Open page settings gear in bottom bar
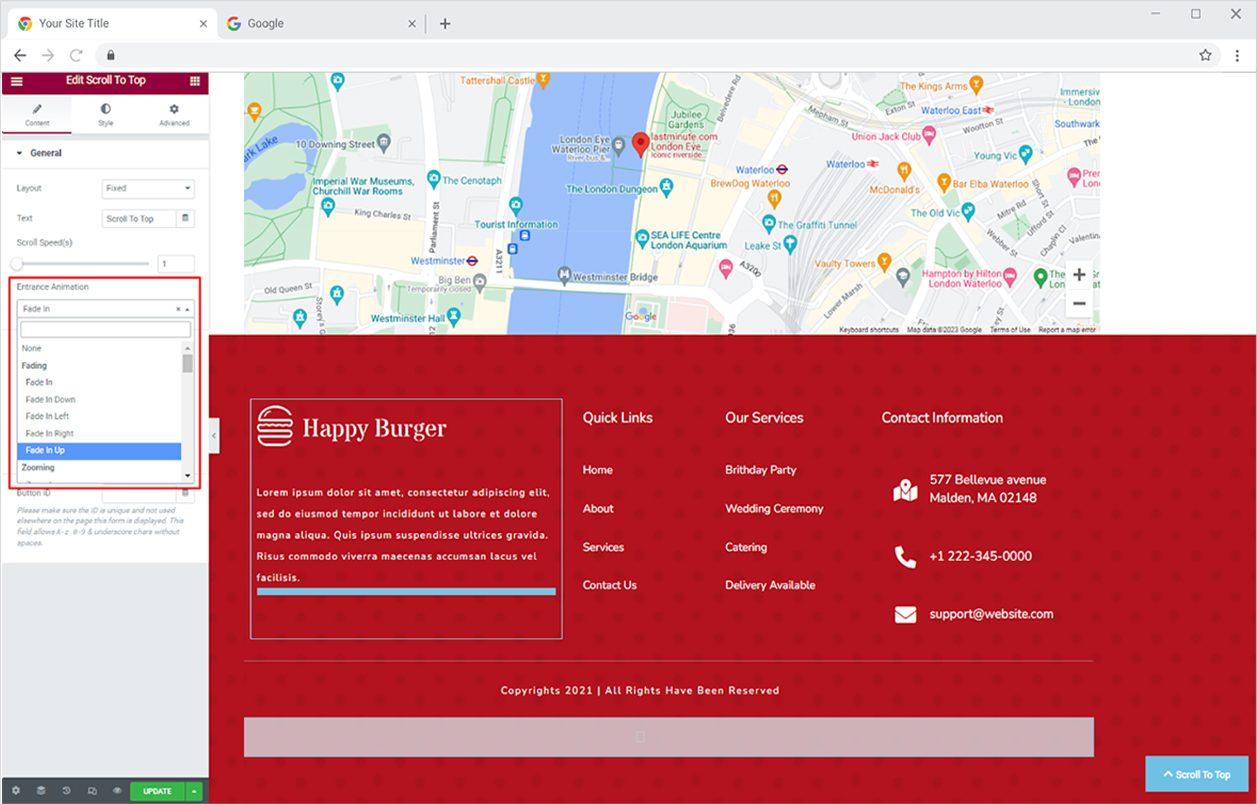This screenshot has height=804, width=1257. coord(15,791)
